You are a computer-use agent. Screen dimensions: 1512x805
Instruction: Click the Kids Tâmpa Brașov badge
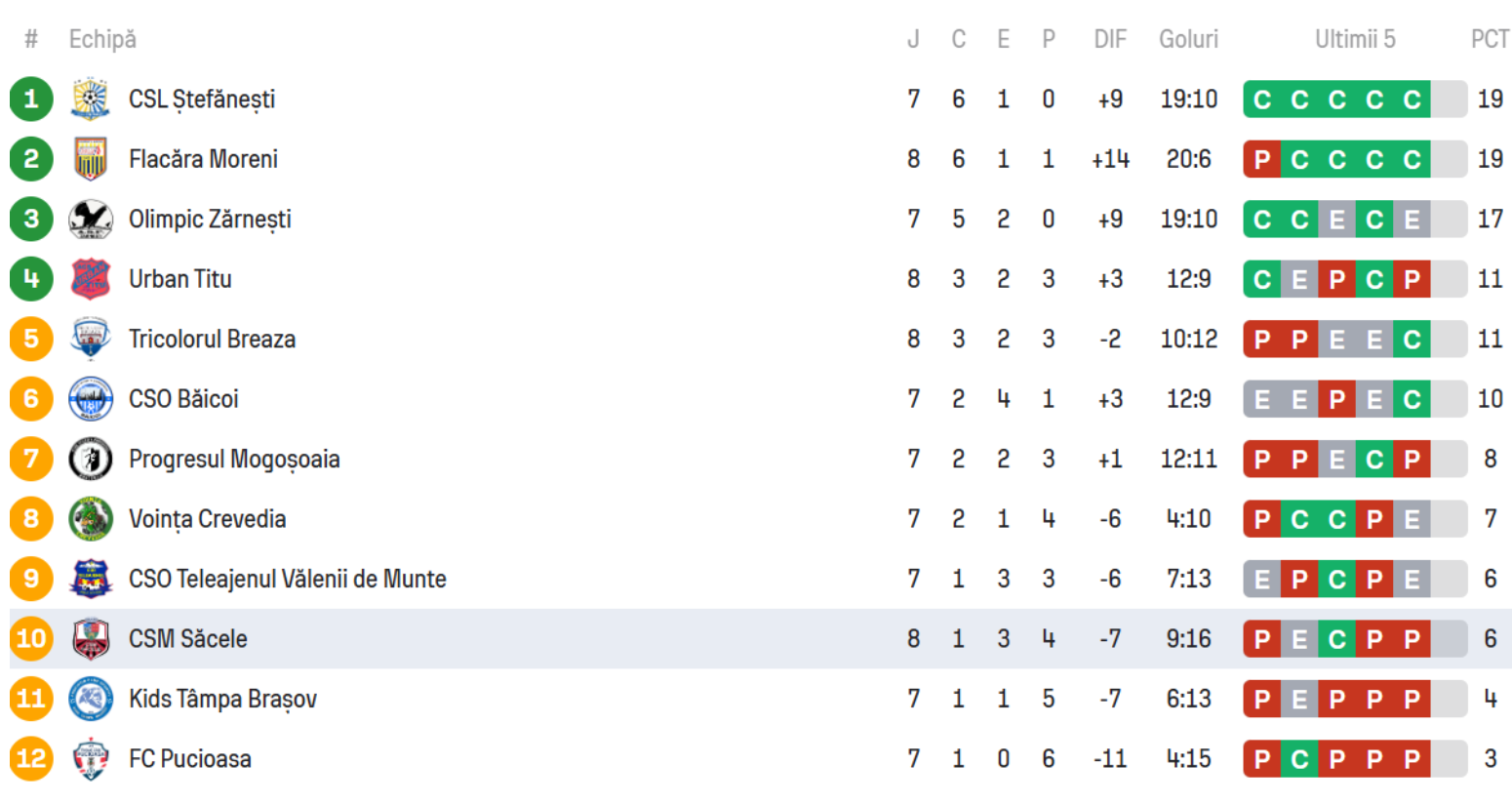tap(90, 699)
